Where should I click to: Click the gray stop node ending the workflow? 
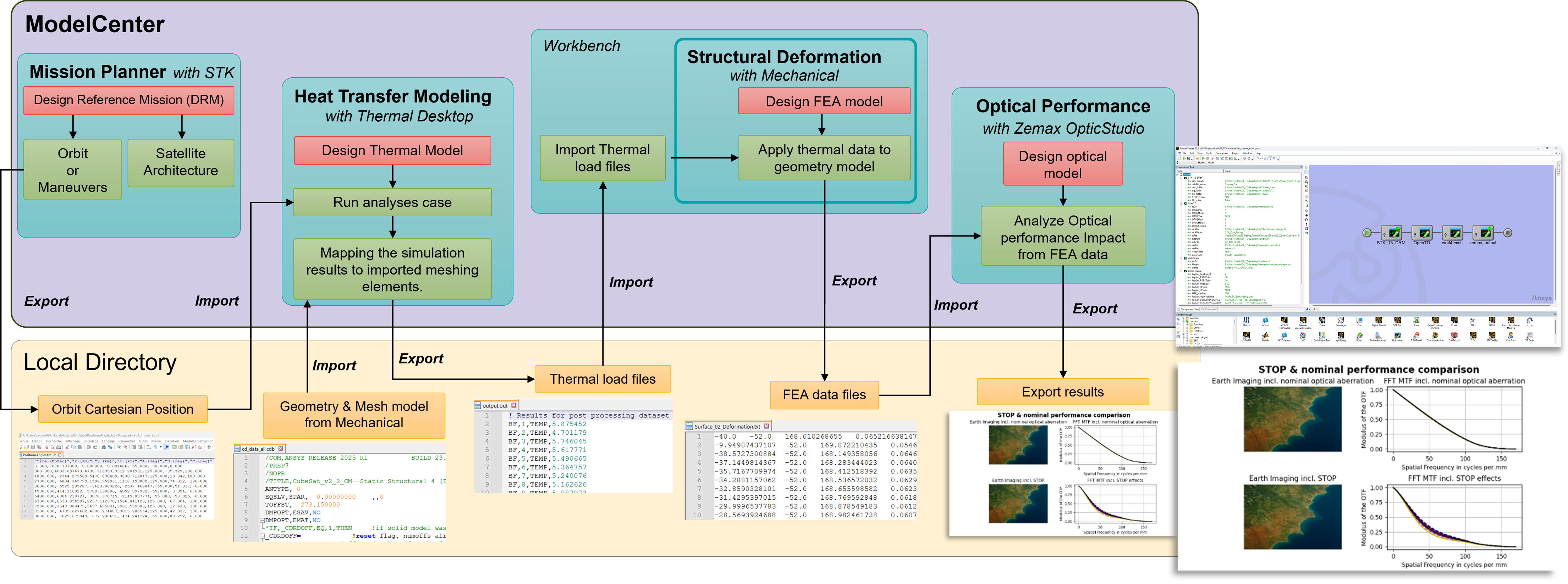(1508, 233)
